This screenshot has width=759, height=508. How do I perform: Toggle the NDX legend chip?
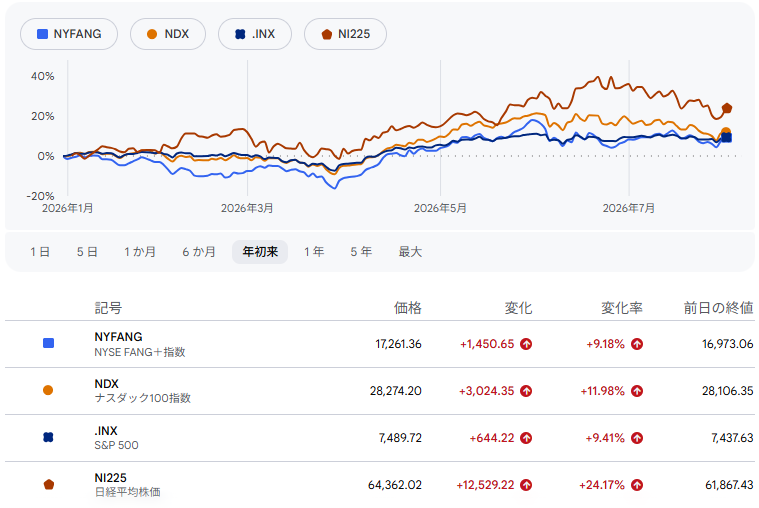click(x=168, y=34)
